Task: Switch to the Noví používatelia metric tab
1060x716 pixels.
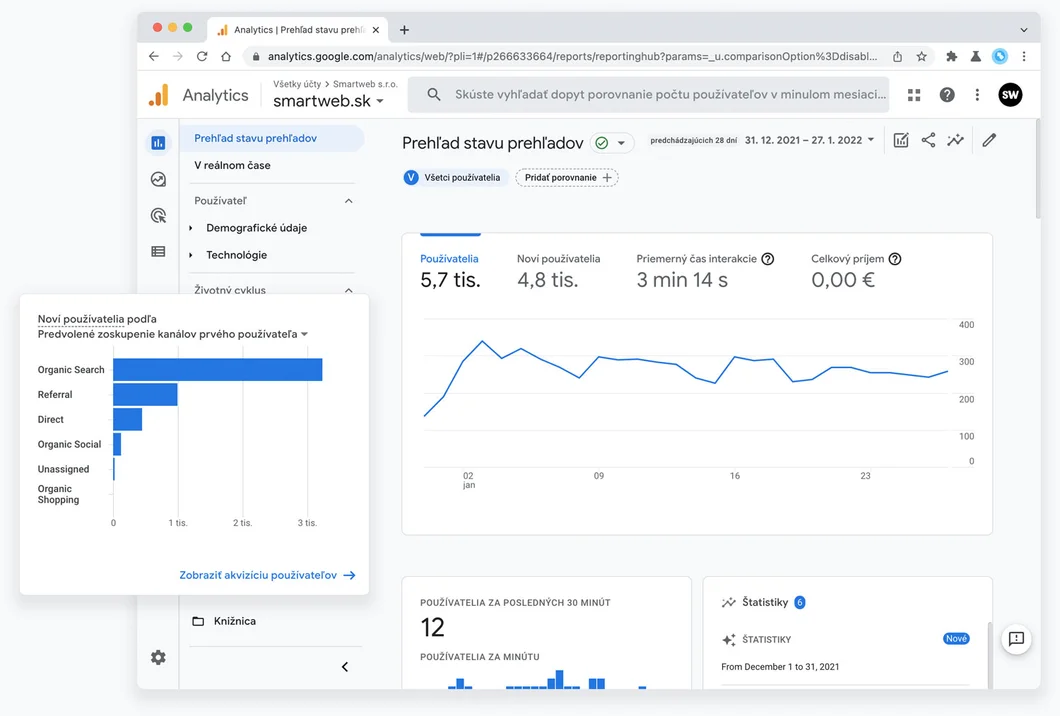Action: [558, 270]
